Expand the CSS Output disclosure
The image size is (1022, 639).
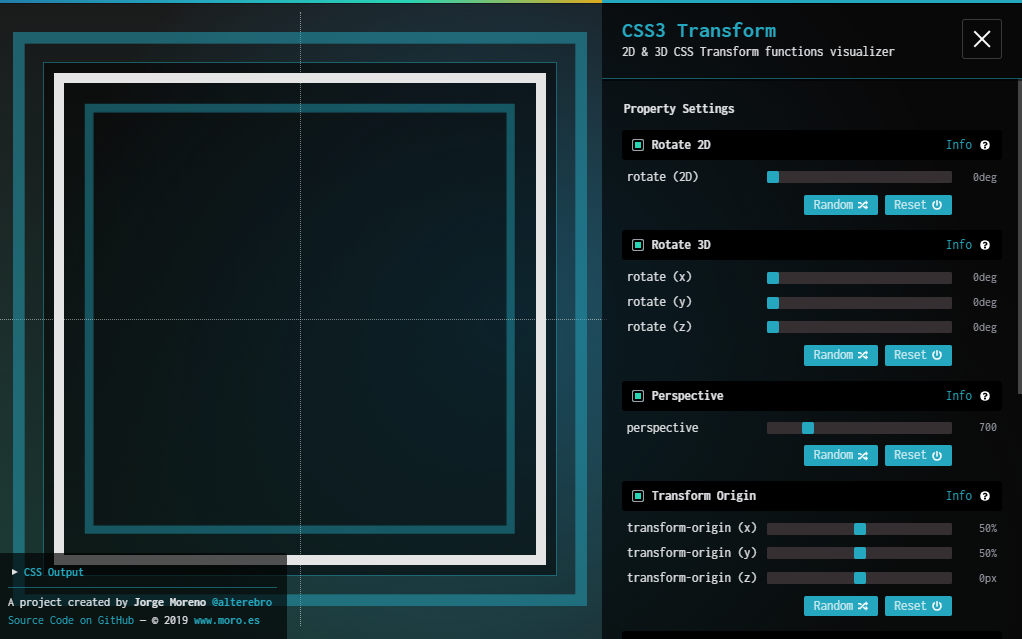(x=48, y=572)
